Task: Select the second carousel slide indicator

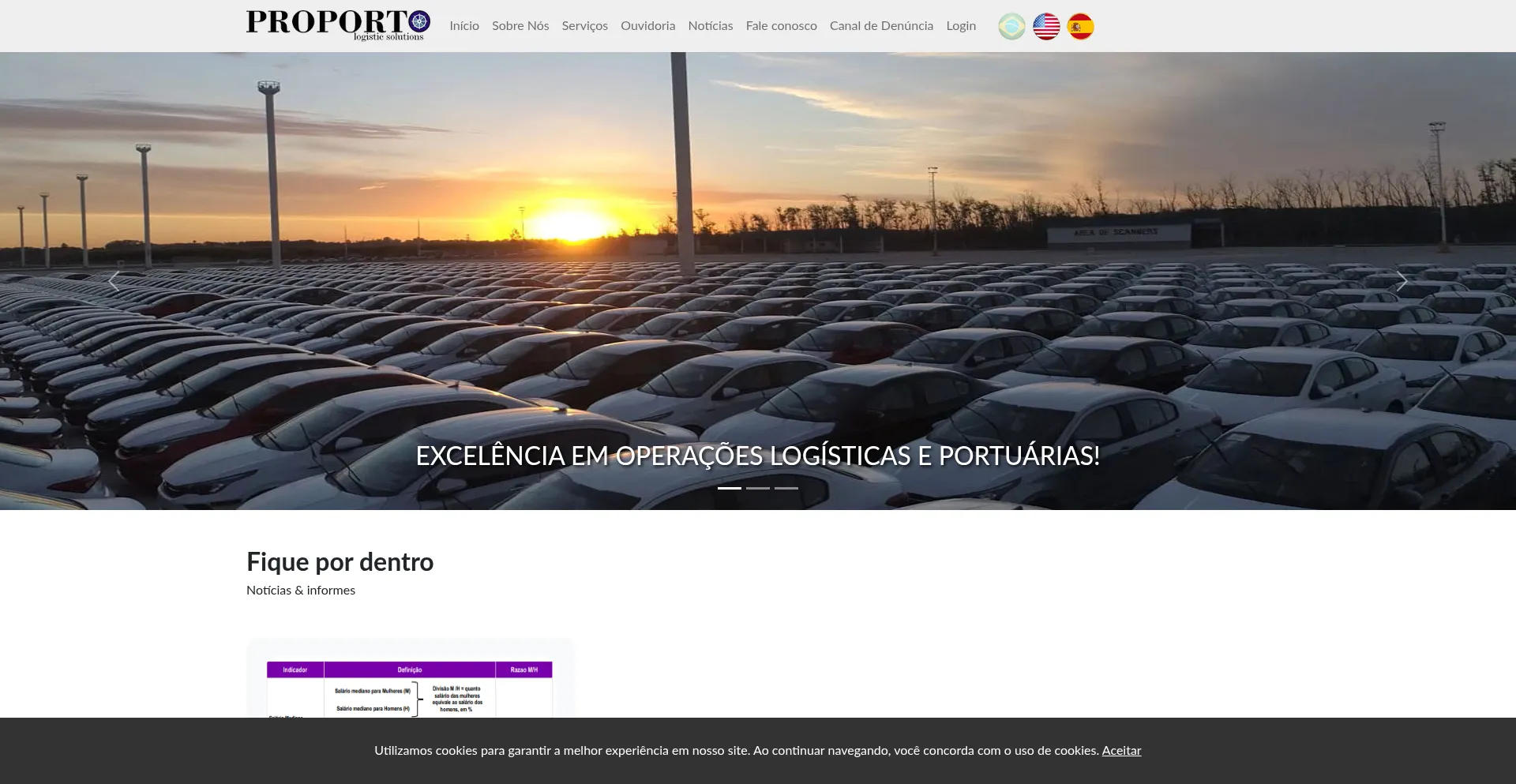Action: (x=758, y=489)
